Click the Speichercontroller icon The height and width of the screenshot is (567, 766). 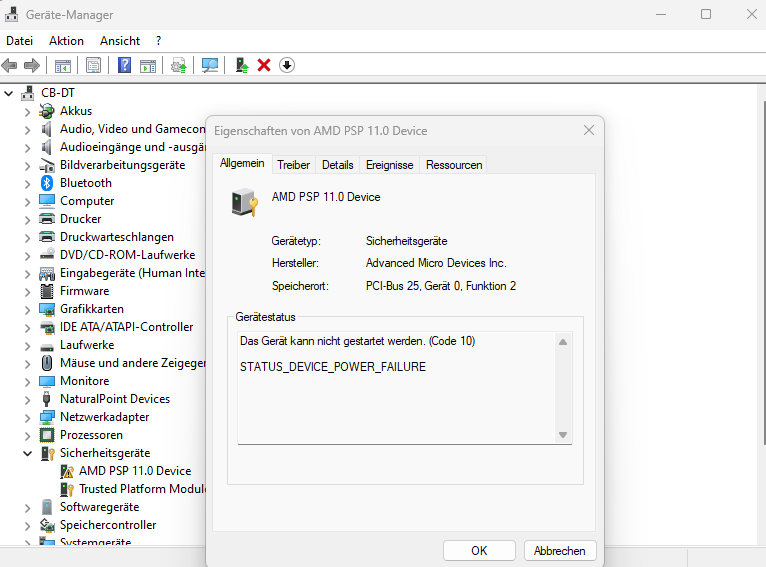tap(47, 525)
